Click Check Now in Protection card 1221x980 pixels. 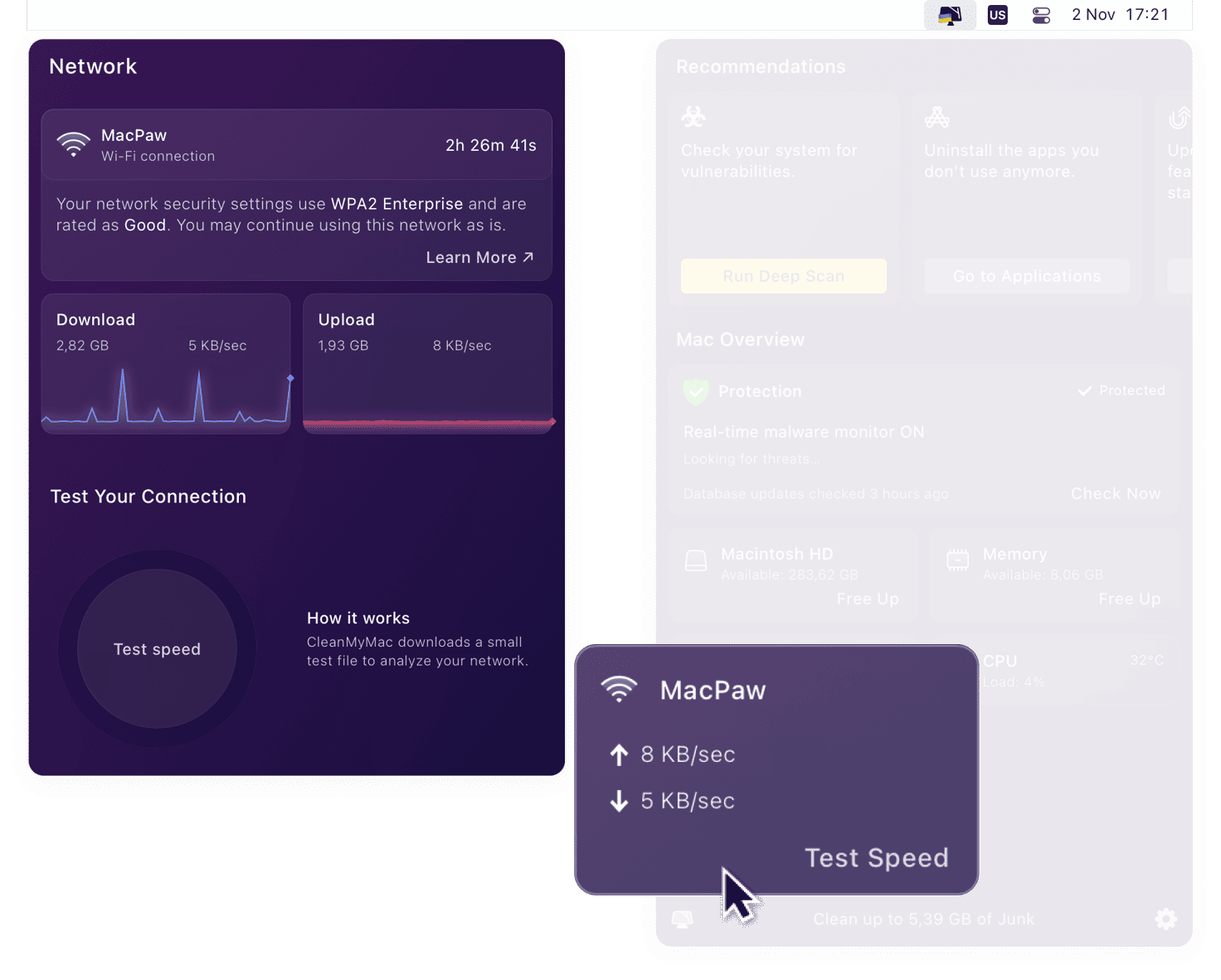coord(1115,493)
